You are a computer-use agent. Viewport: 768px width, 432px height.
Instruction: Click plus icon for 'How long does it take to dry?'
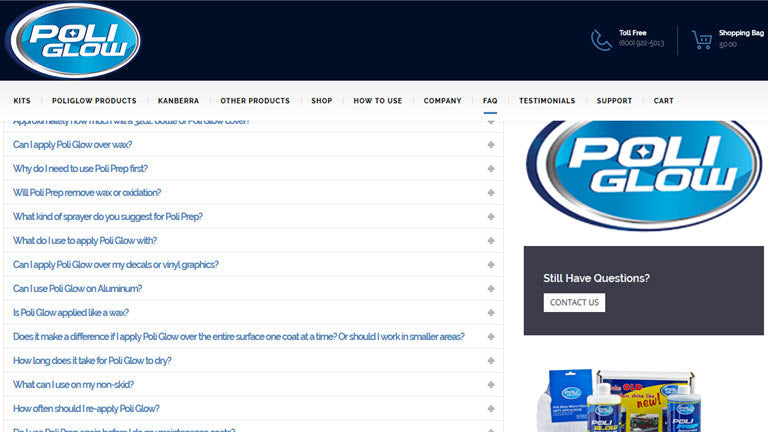point(491,360)
